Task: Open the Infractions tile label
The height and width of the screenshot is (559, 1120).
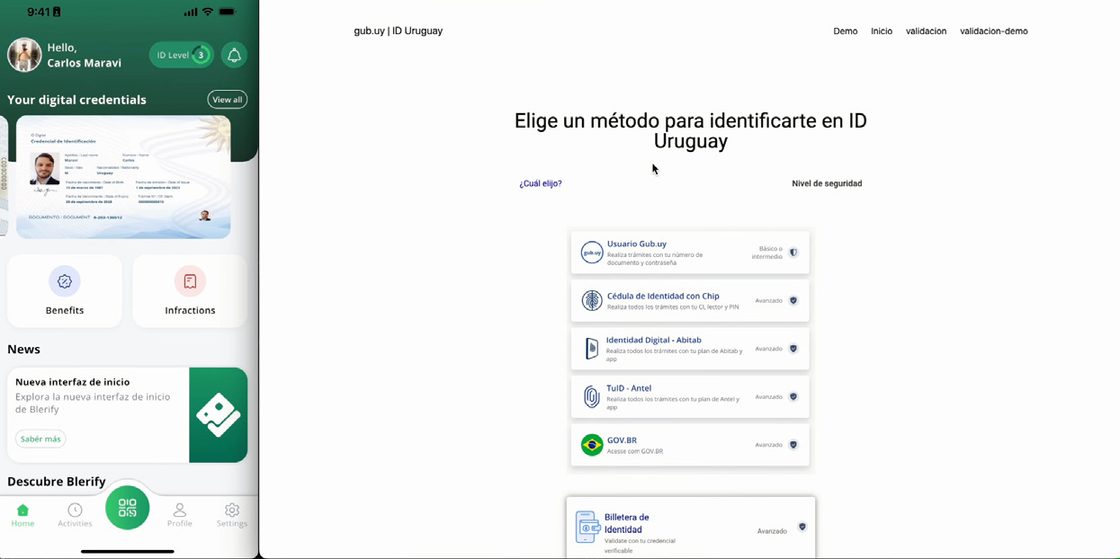Action: tap(190, 311)
